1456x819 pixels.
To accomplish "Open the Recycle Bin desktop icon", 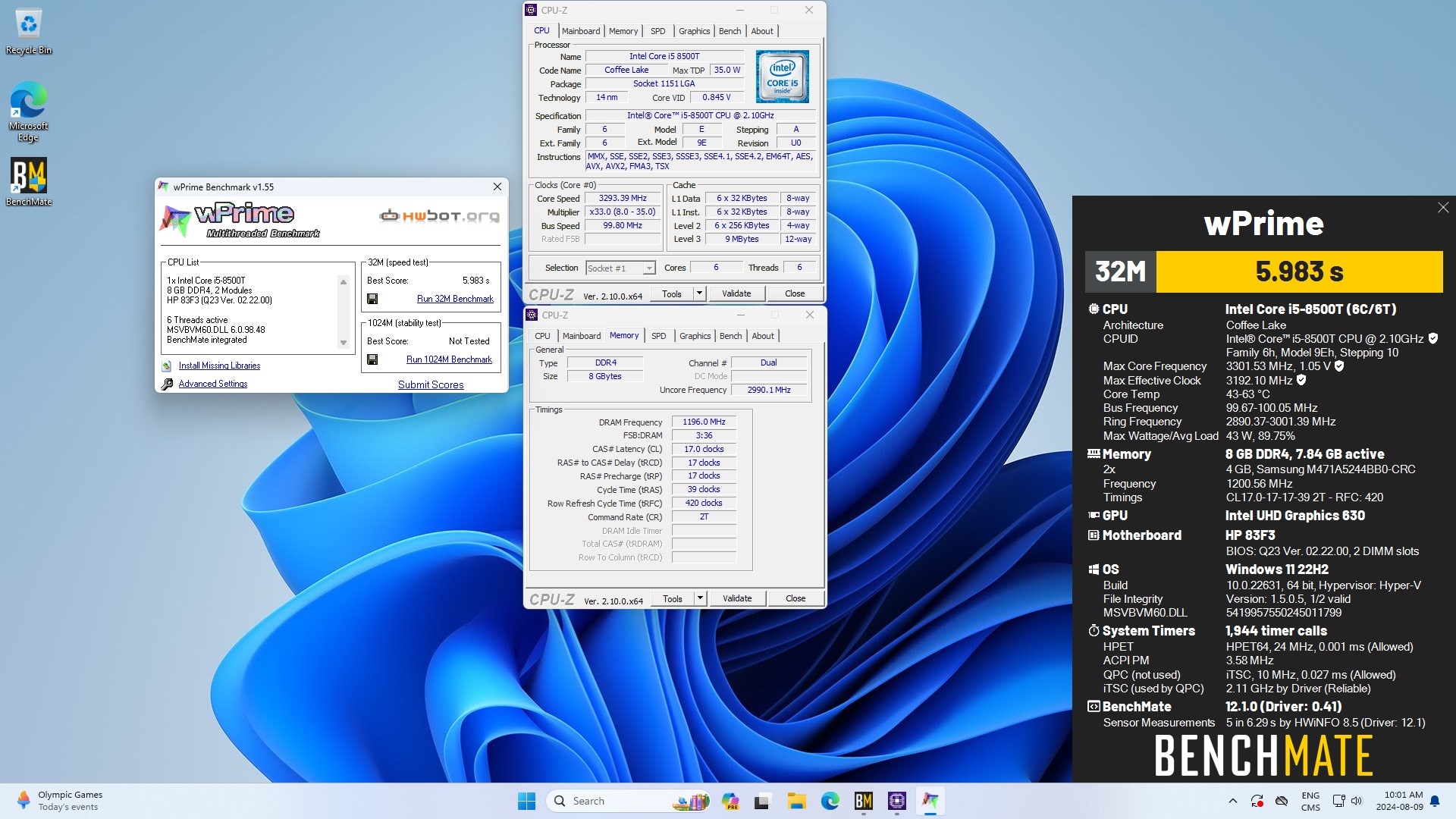I will point(29,32).
